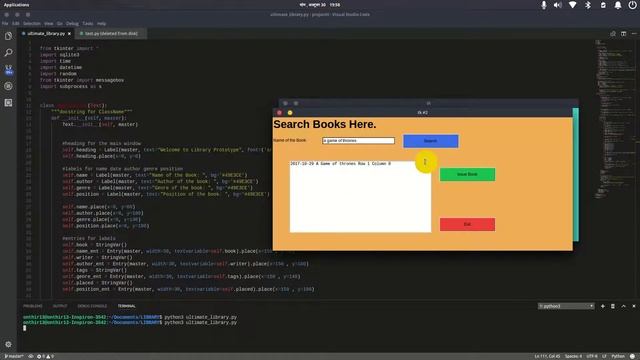Screen dimensions: 640x360
Task: Open the Go menu
Action: 60,24
